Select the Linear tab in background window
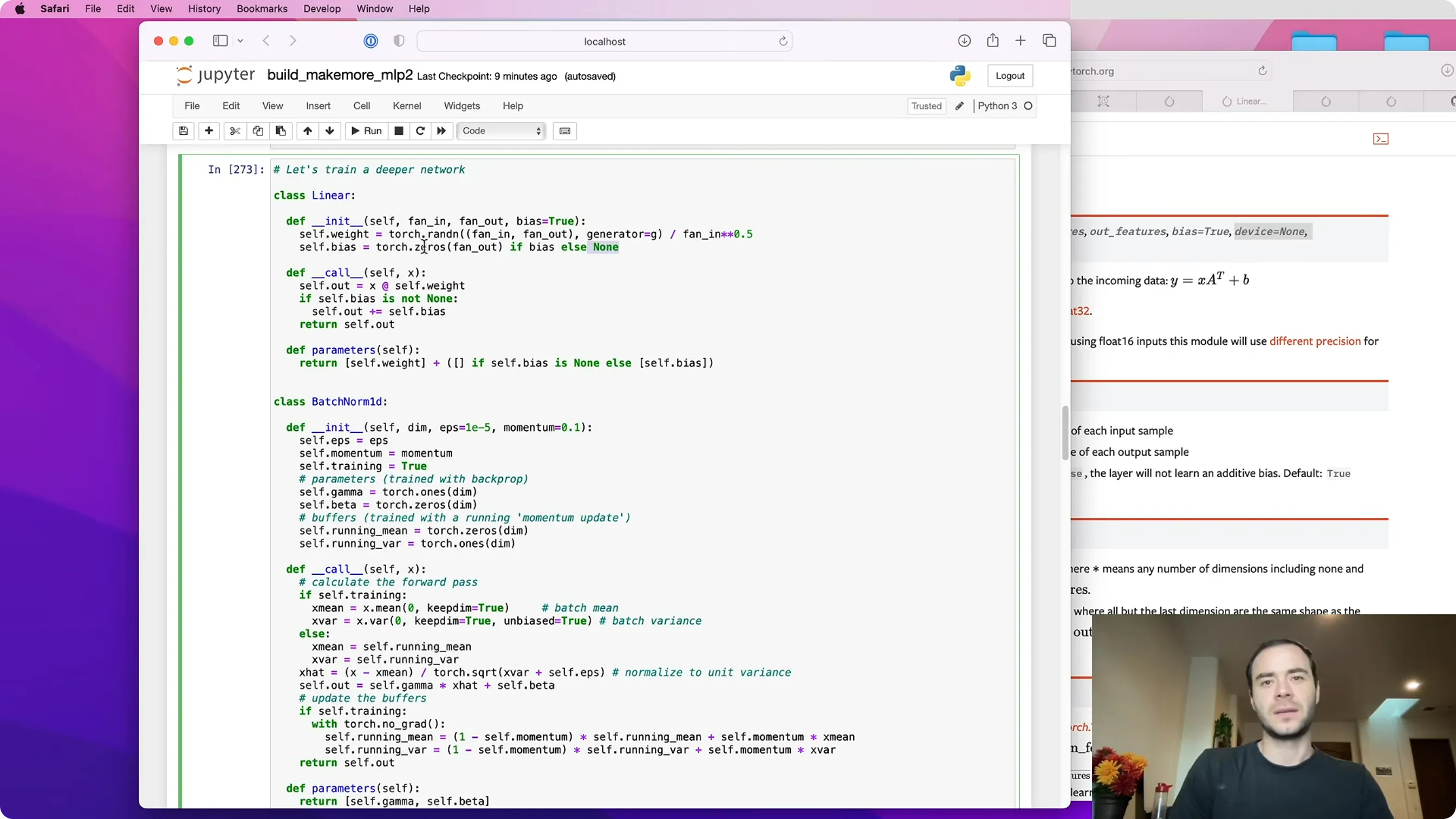1456x819 pixels. (1247, 101)
